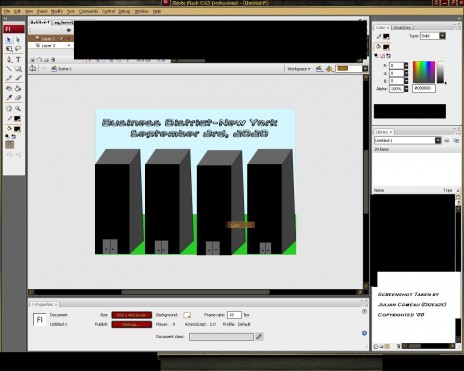
Task: Click the Edit Scene icon
Action: [319, 69]
